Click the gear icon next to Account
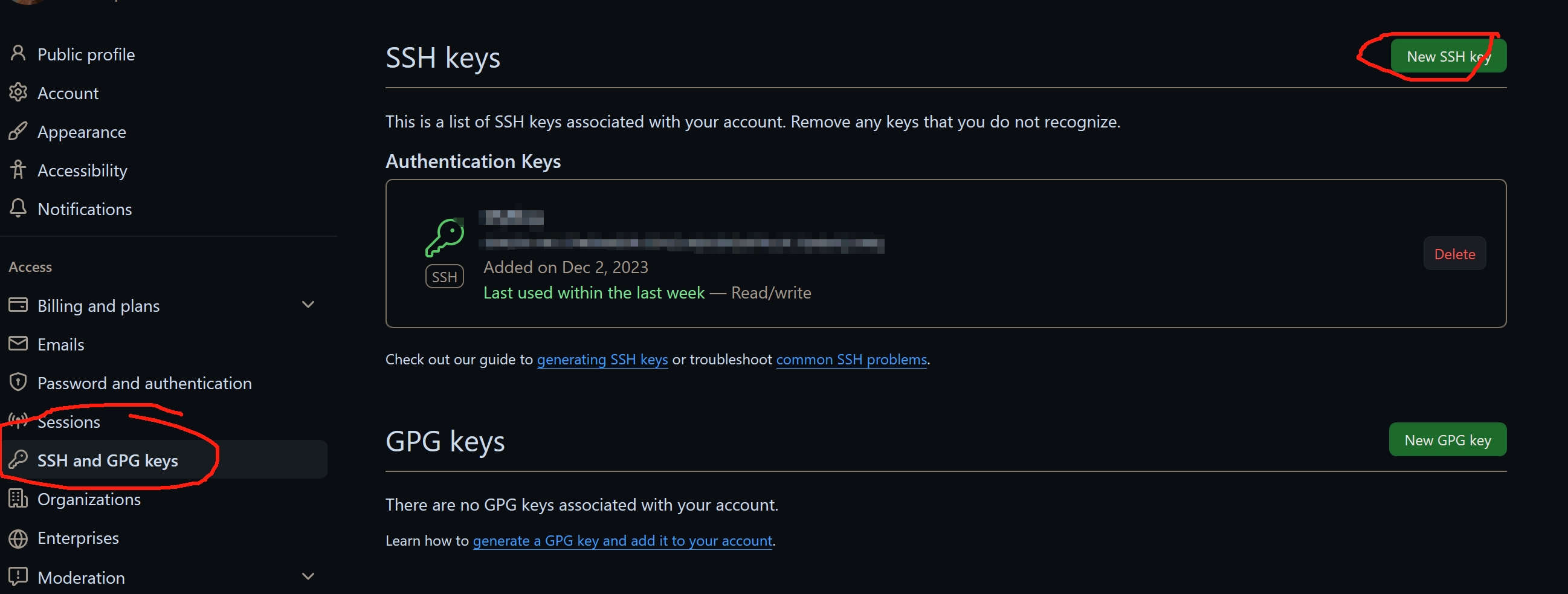This screenshot has height=594, width=1568. 18,92
